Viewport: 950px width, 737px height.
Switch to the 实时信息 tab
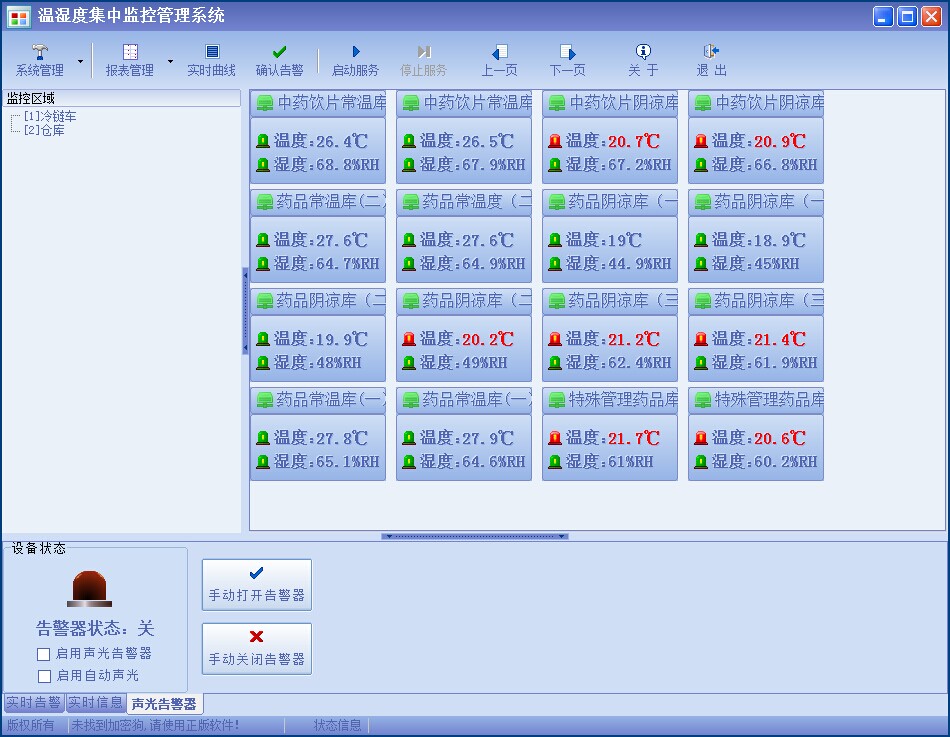tap(97, 702)
